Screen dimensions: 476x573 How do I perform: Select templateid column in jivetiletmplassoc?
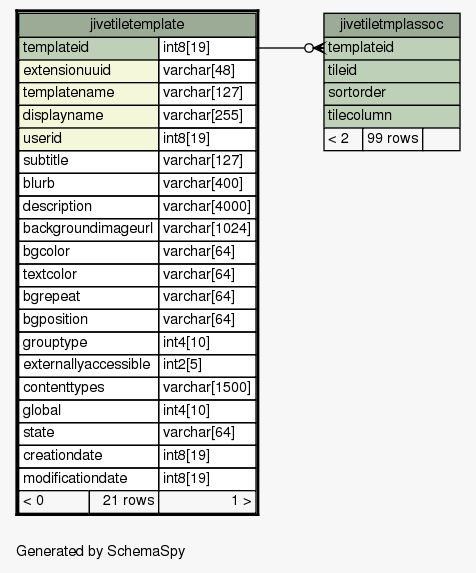(x=392, y=48)
